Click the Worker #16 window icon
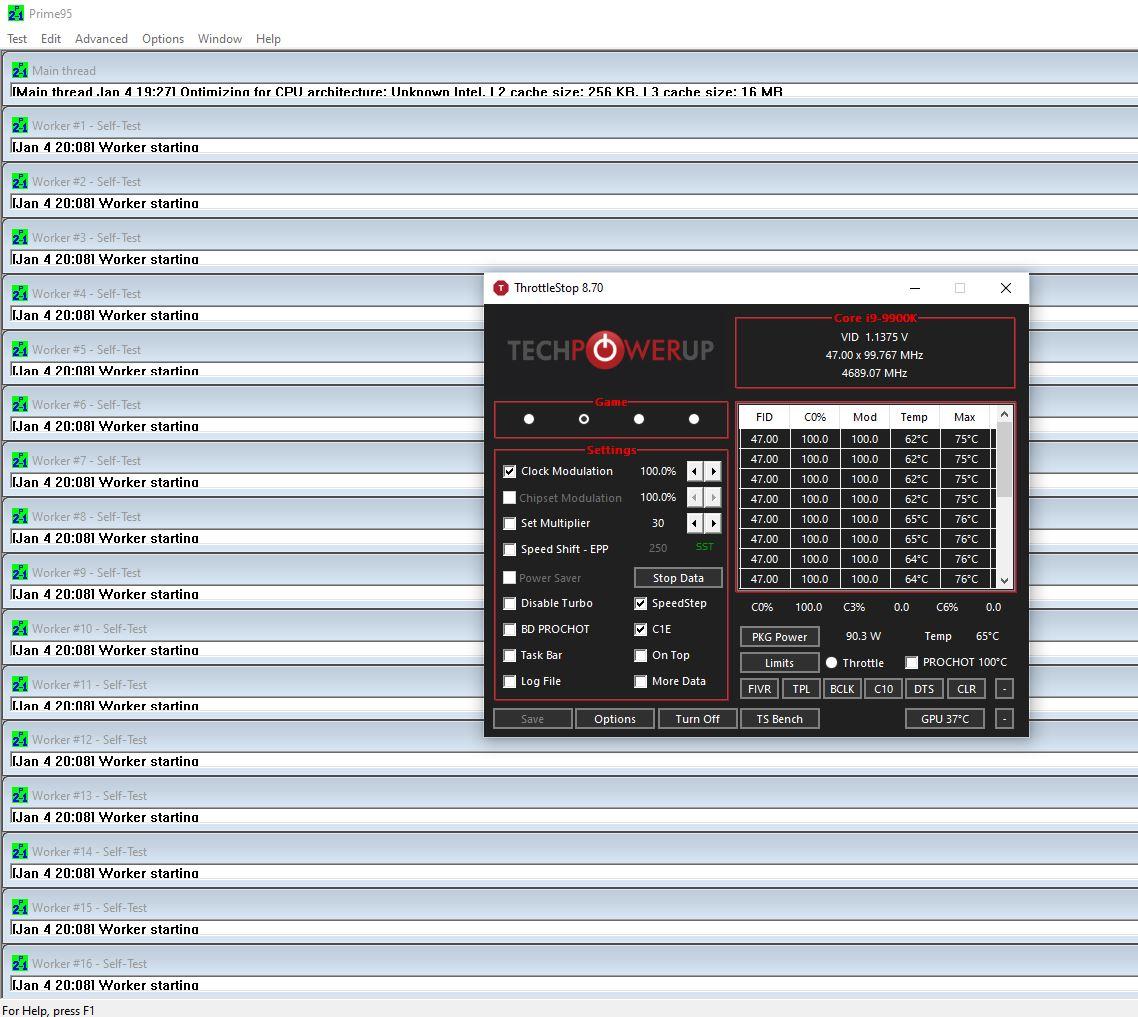1138x1017 pixels. click(19, 964)
